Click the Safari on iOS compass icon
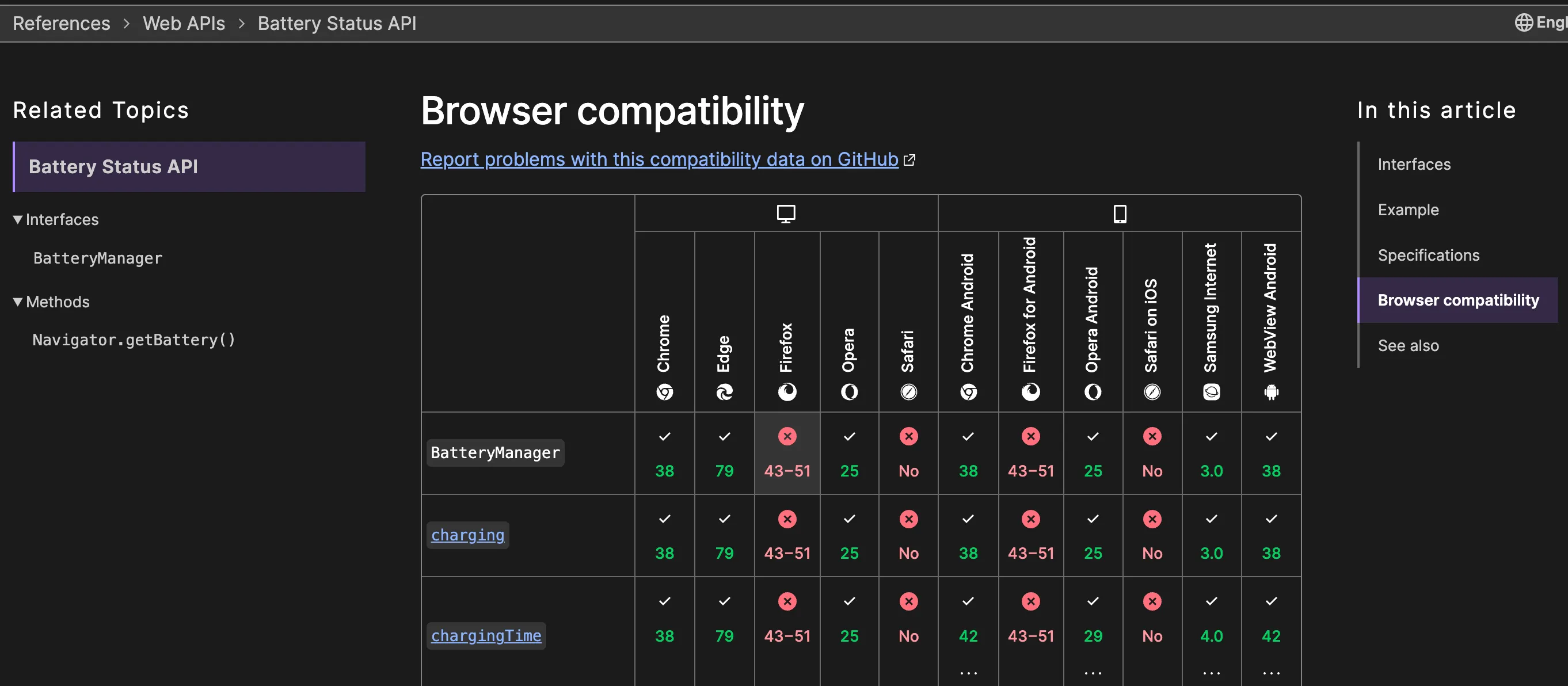The width and height of the screenshot is (1568, 686). pyautogui.click(x=1152, y=392)
